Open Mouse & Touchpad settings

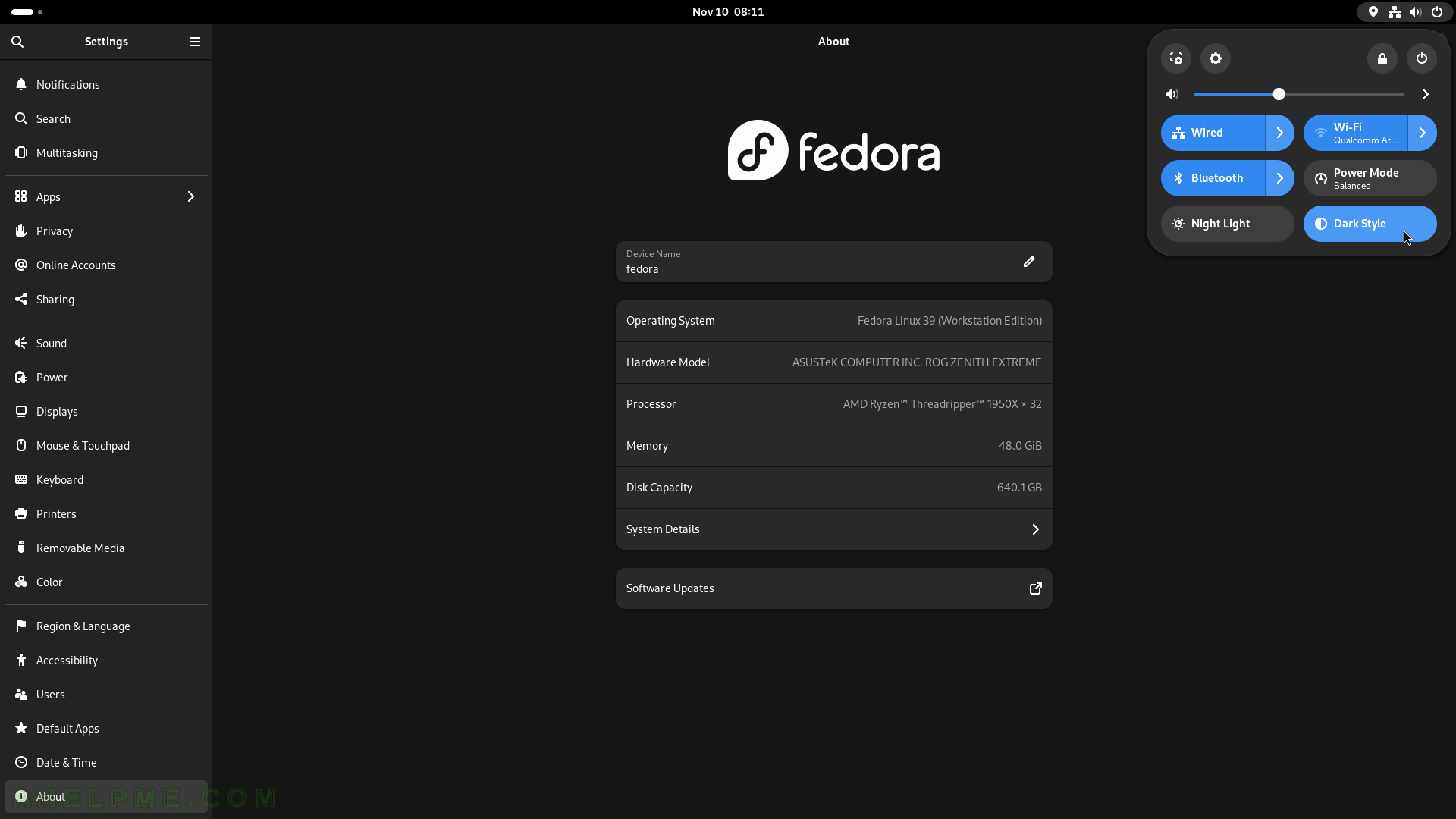(106, 445)
